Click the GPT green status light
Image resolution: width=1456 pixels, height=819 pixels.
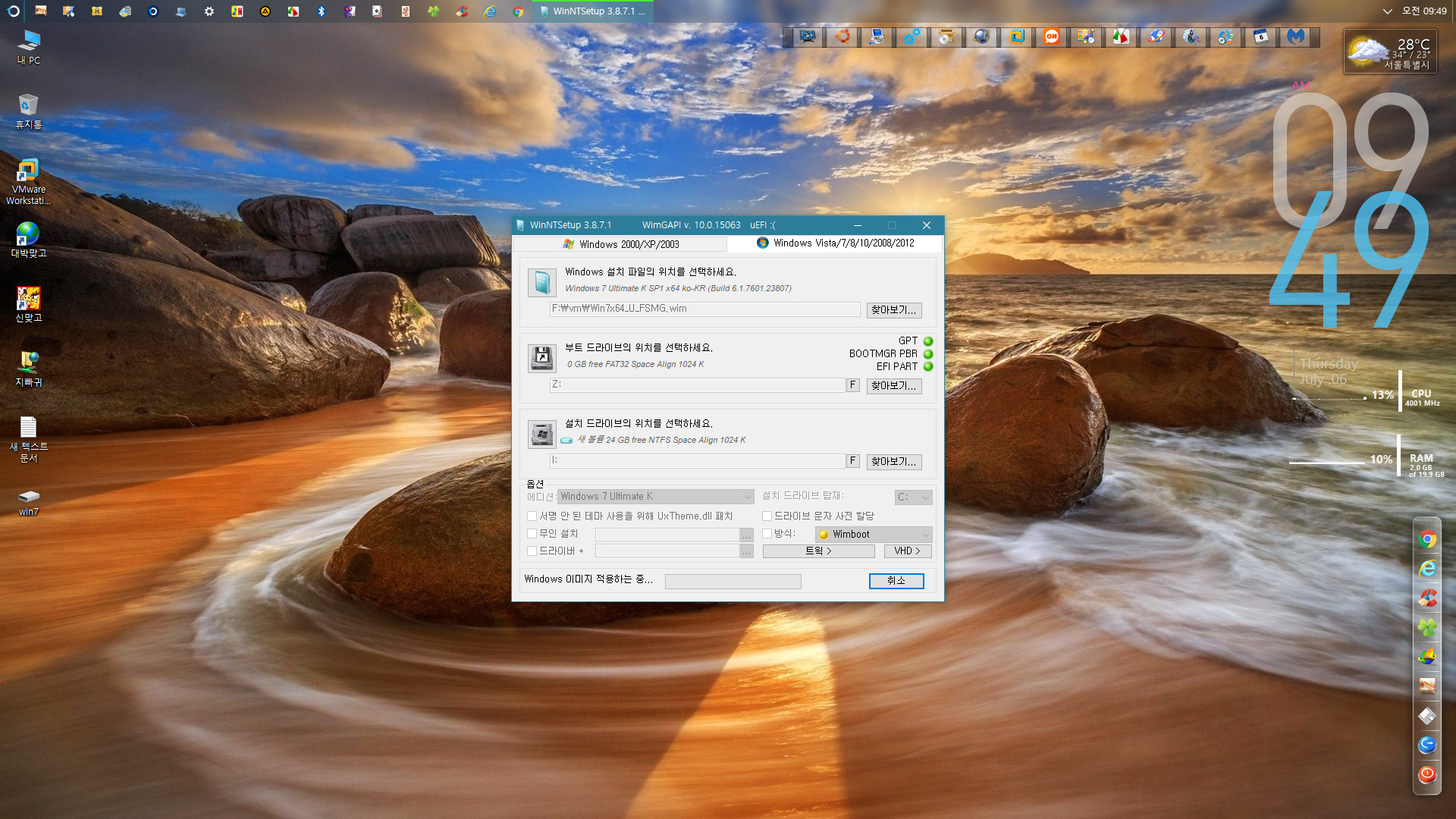coord(928,341)
